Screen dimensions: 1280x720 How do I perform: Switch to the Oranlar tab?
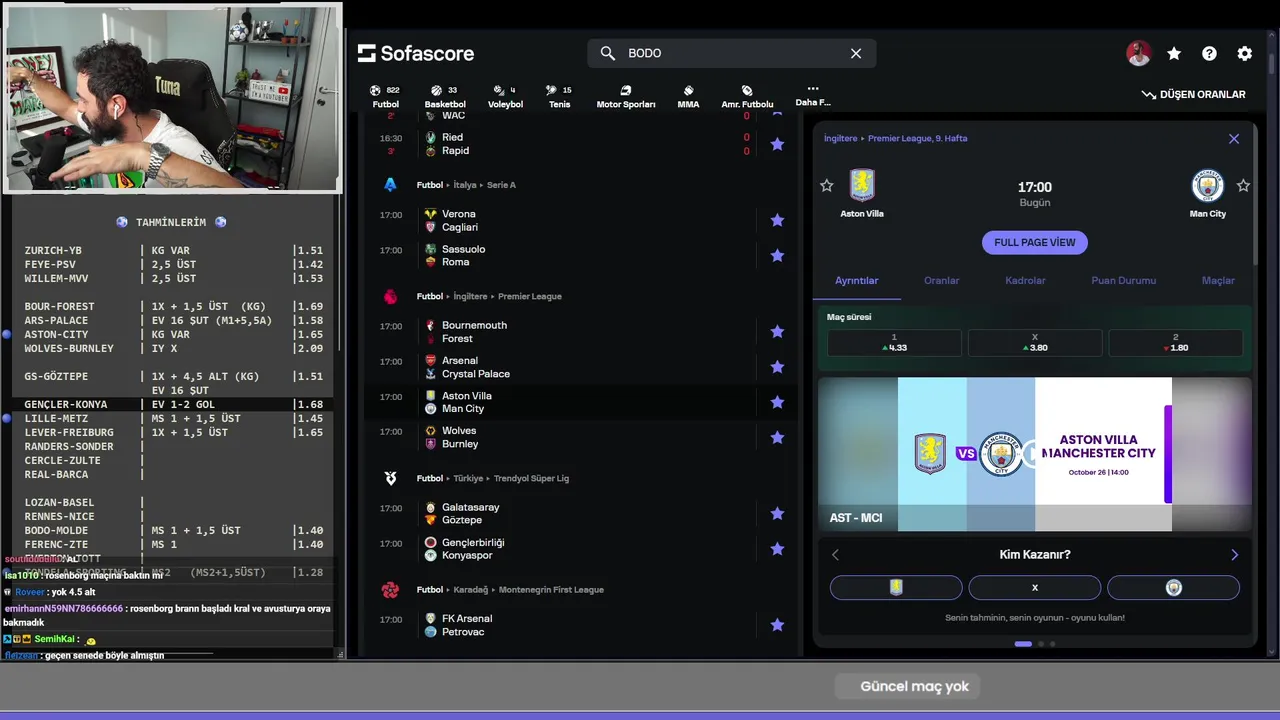point(941,281)
